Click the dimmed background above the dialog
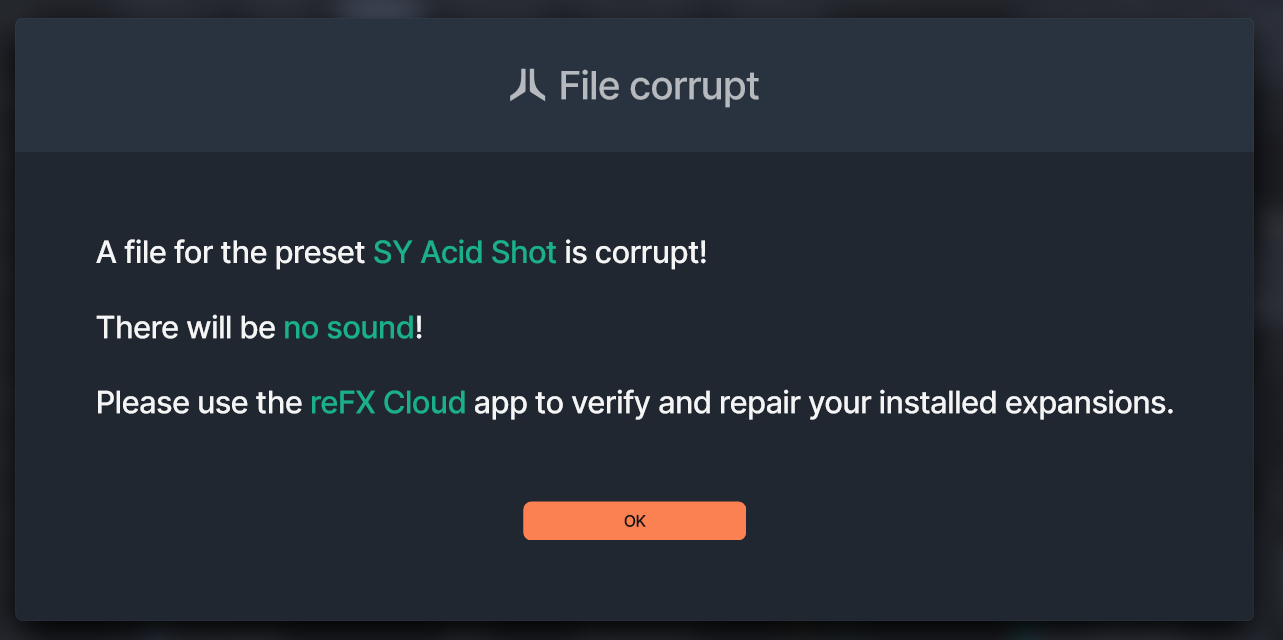Screen dimensions: 1283x640 (640, 7)
